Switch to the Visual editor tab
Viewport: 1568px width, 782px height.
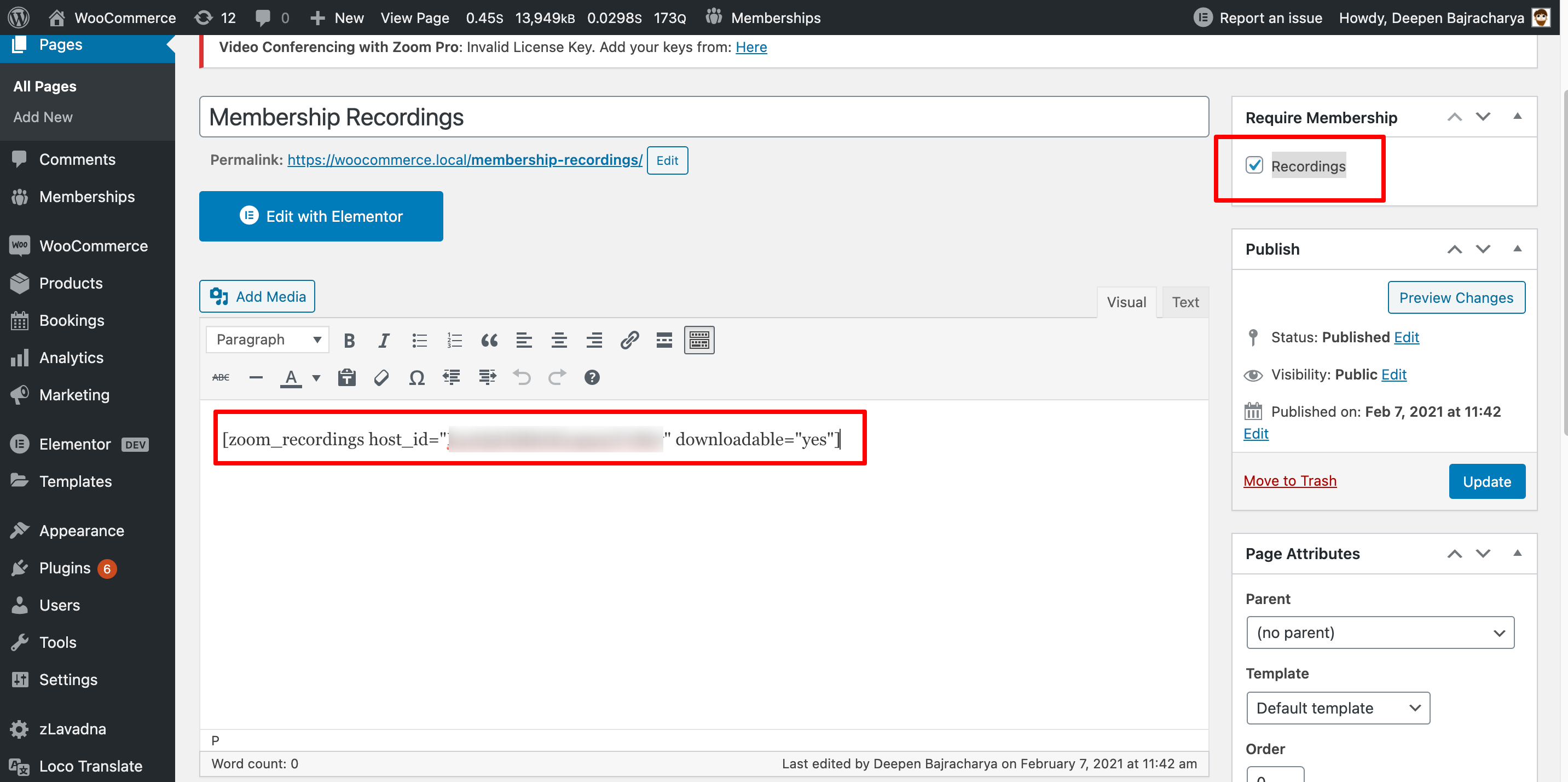click(1126, 302)
